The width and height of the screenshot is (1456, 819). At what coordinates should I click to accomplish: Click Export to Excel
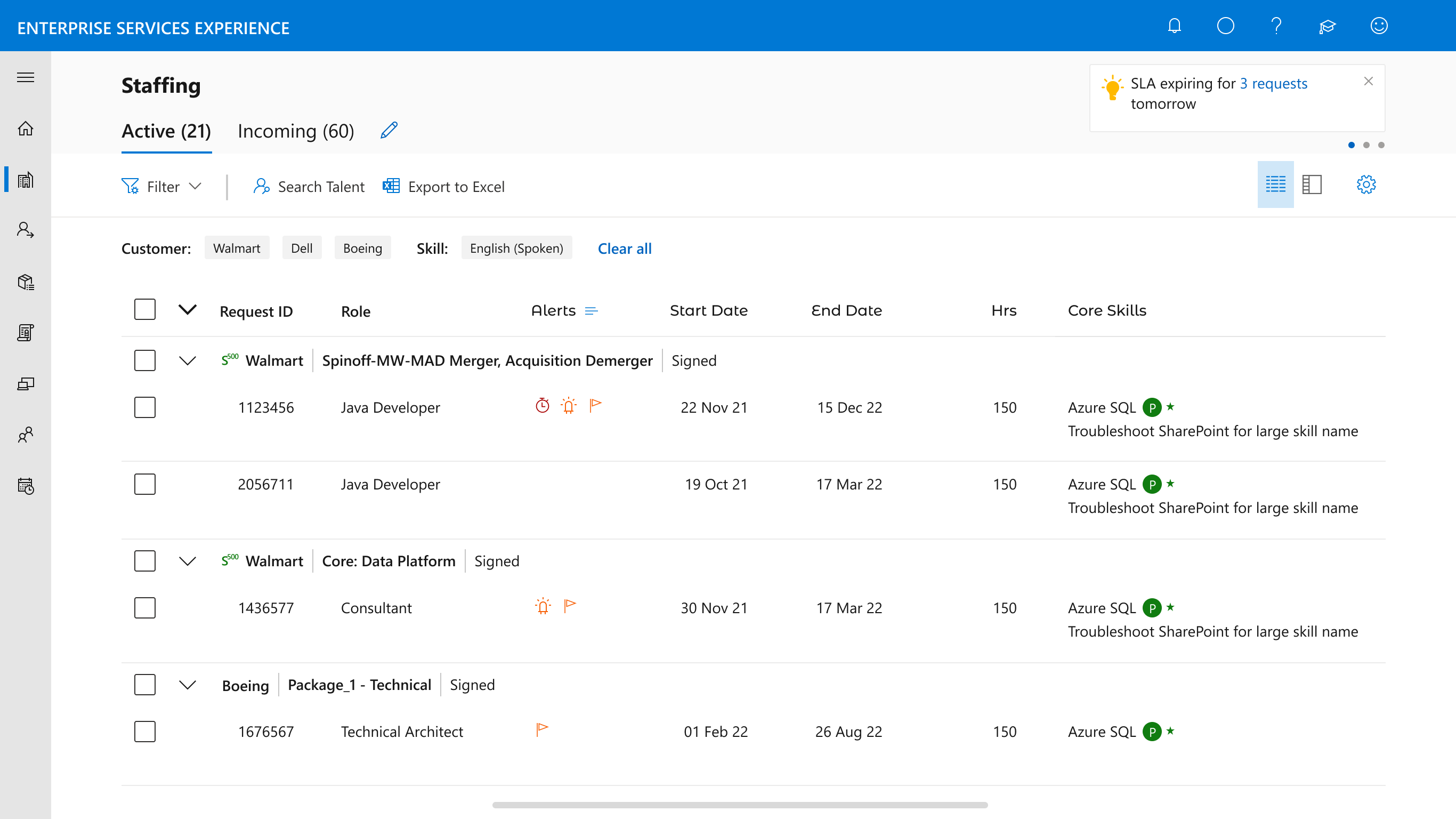click(444, 187)
